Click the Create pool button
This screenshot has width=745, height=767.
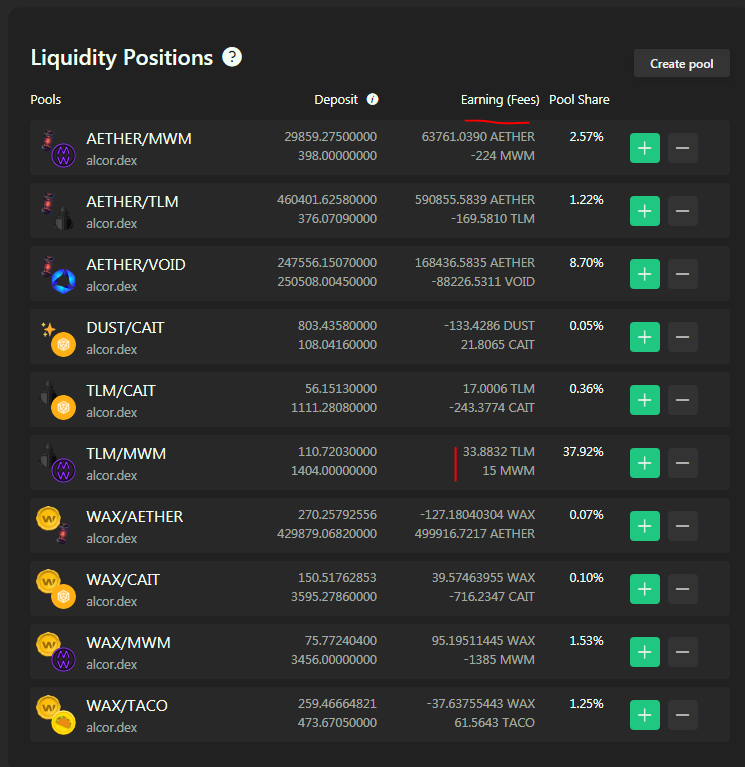point(681,63)
